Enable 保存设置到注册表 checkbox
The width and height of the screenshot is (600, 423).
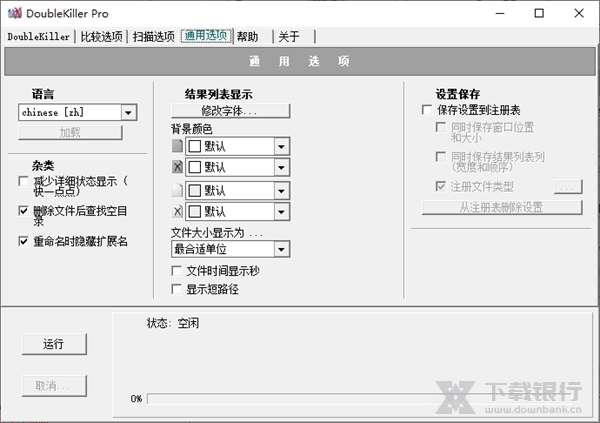428,109
